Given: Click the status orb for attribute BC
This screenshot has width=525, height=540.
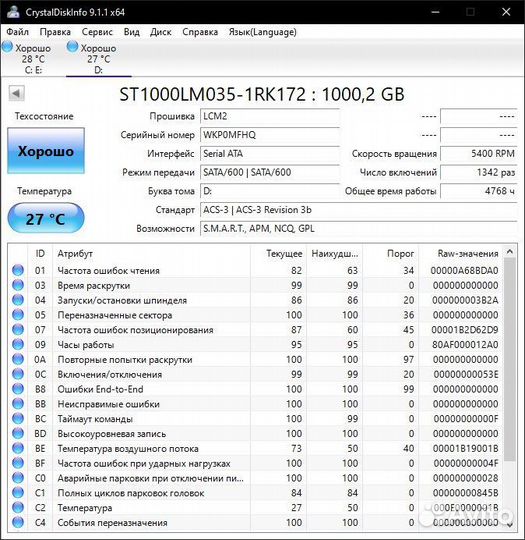Looking at the screenshot, I should pos(18,418).
